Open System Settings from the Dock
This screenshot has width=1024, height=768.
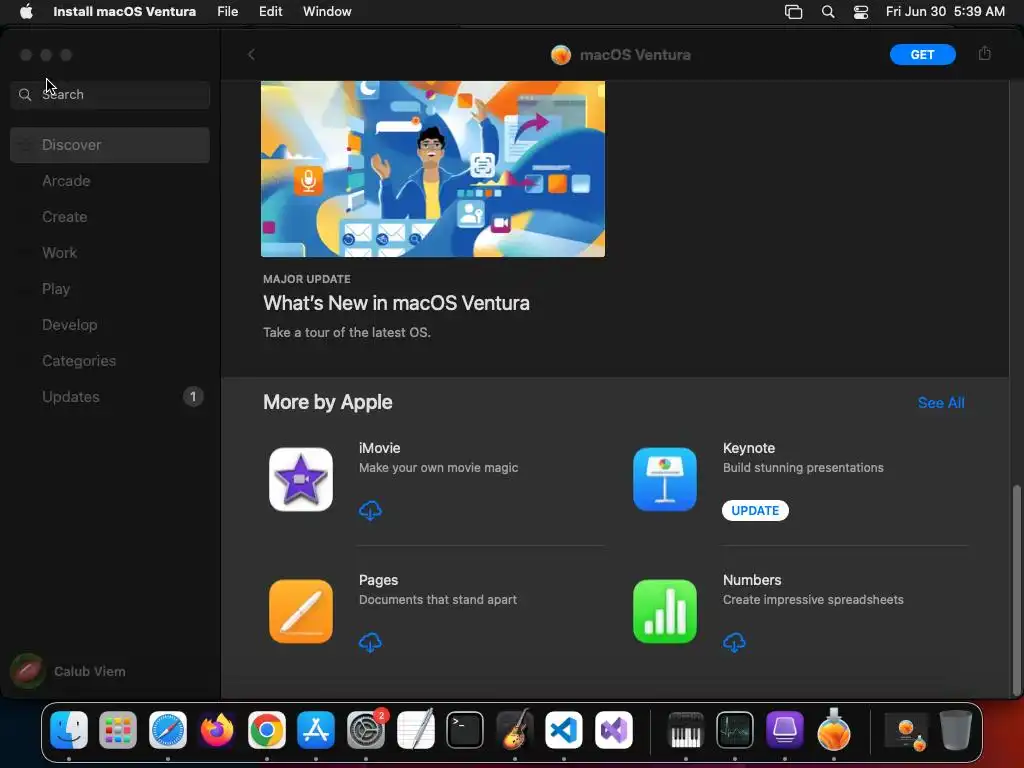coord(366,729)
